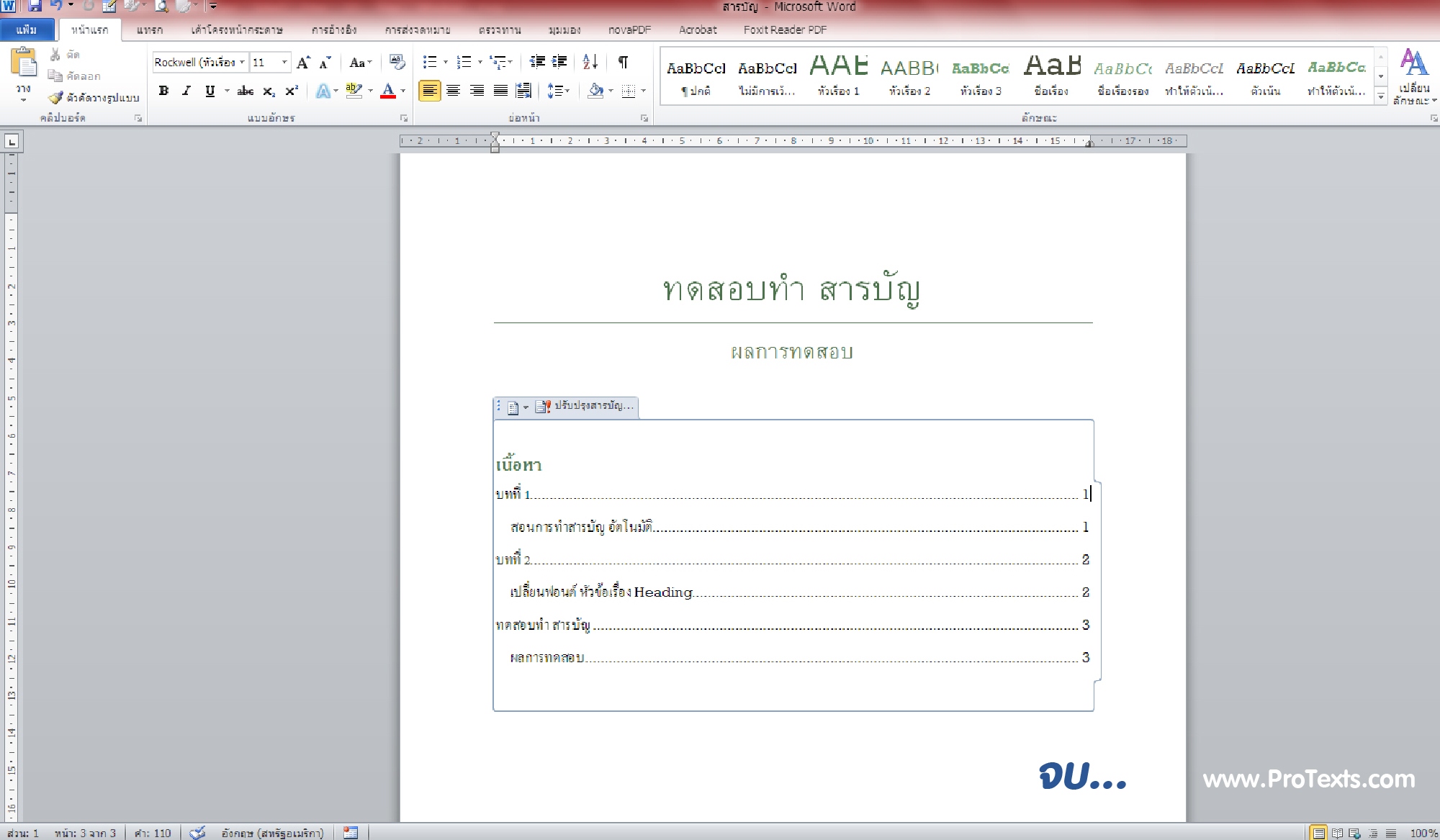This screenshot has height=840, width=1440.
Task: Toggle Align Text Right
Action: pyautogui.click(x=477, y=91)
